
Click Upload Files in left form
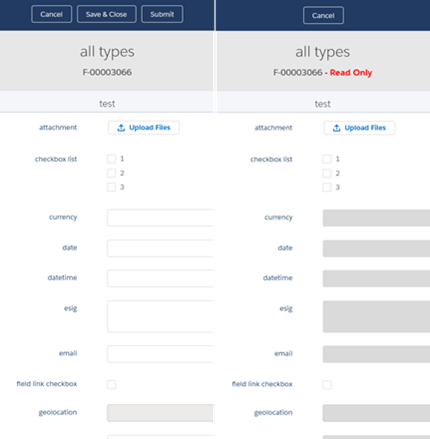(144, 128)
